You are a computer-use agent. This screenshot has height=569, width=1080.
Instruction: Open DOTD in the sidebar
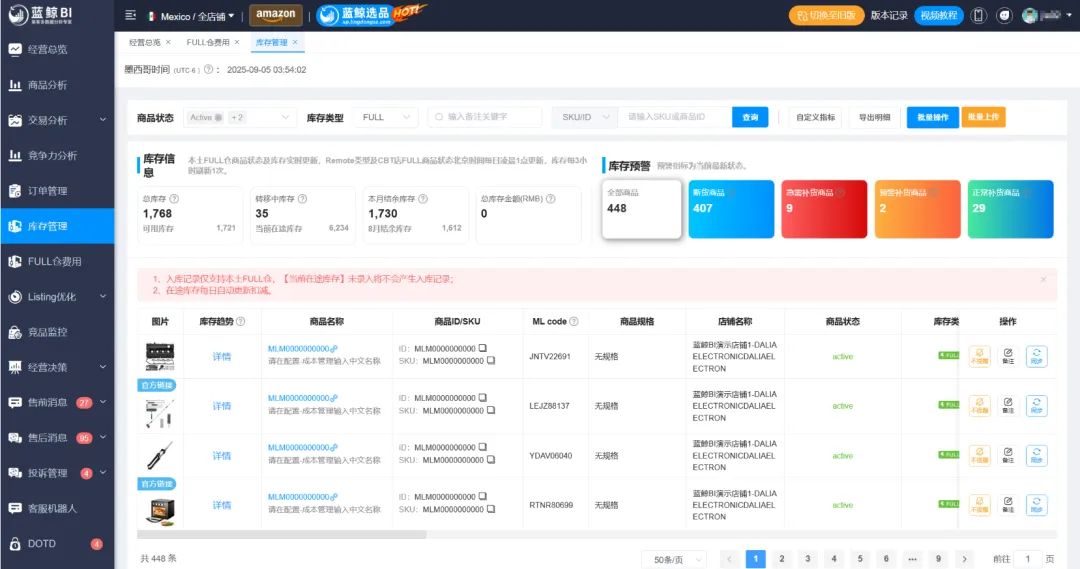57,544
